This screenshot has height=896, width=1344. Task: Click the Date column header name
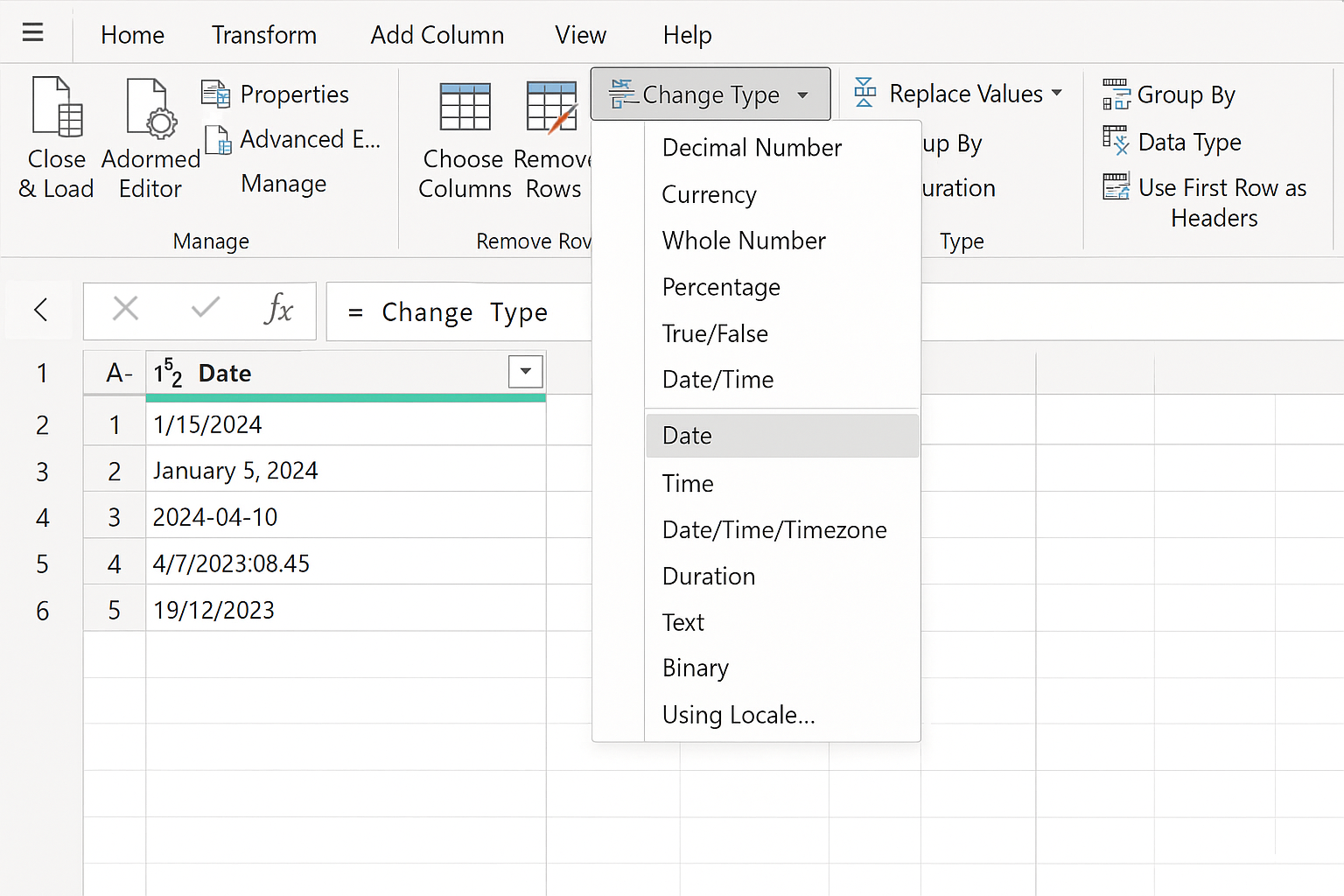[x=225, y=374]
